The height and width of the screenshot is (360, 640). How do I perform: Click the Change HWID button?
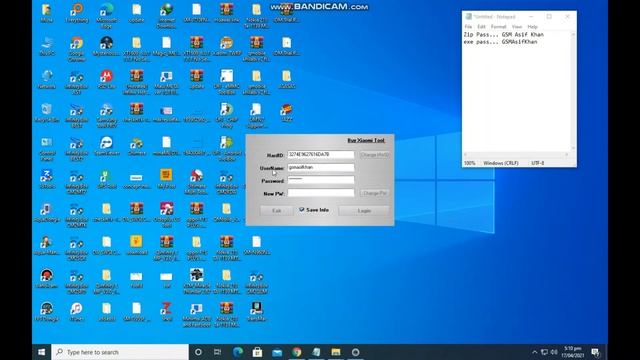[x=375, y=155]
